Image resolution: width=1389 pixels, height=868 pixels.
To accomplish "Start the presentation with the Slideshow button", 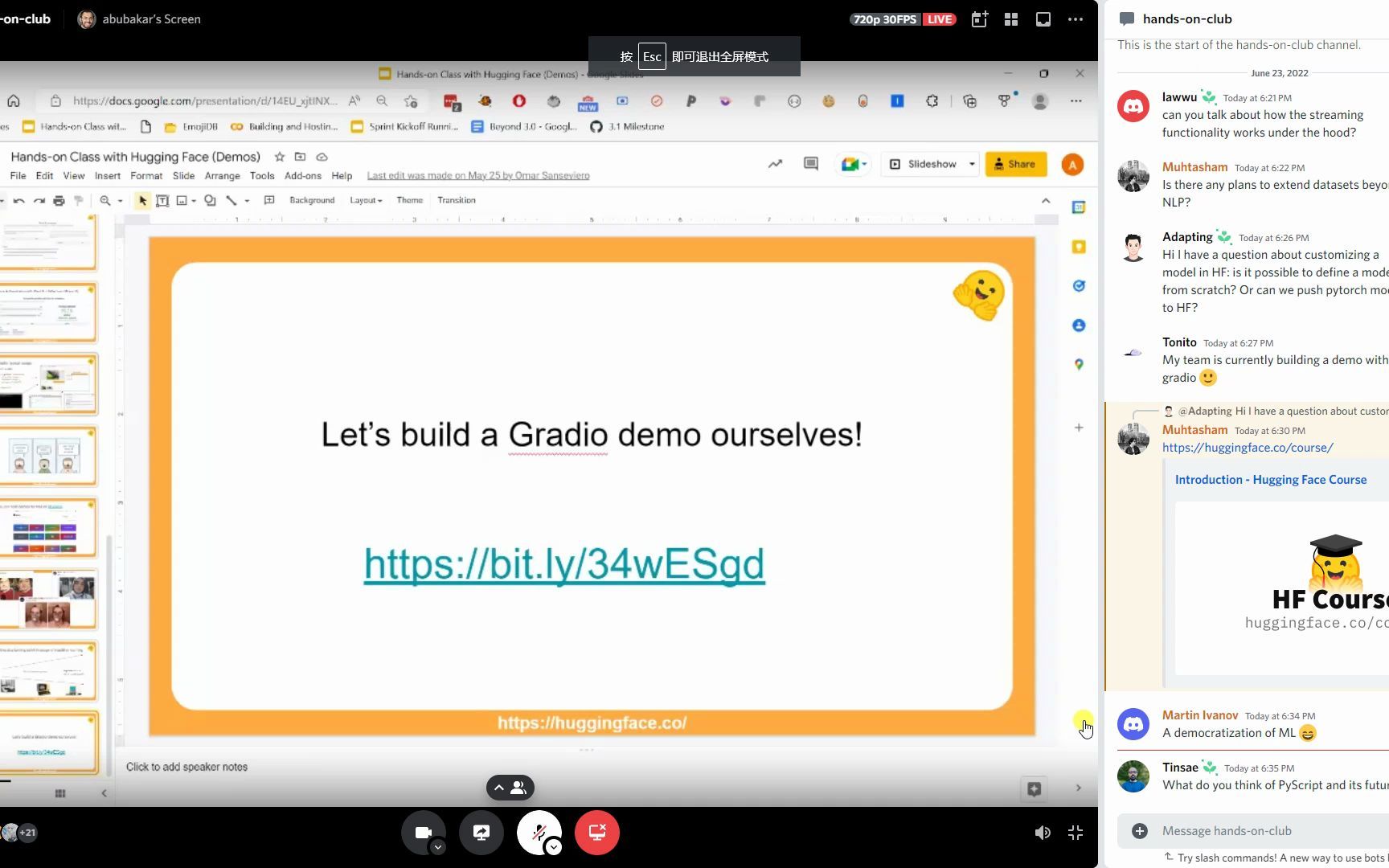I will click(924, 164).
